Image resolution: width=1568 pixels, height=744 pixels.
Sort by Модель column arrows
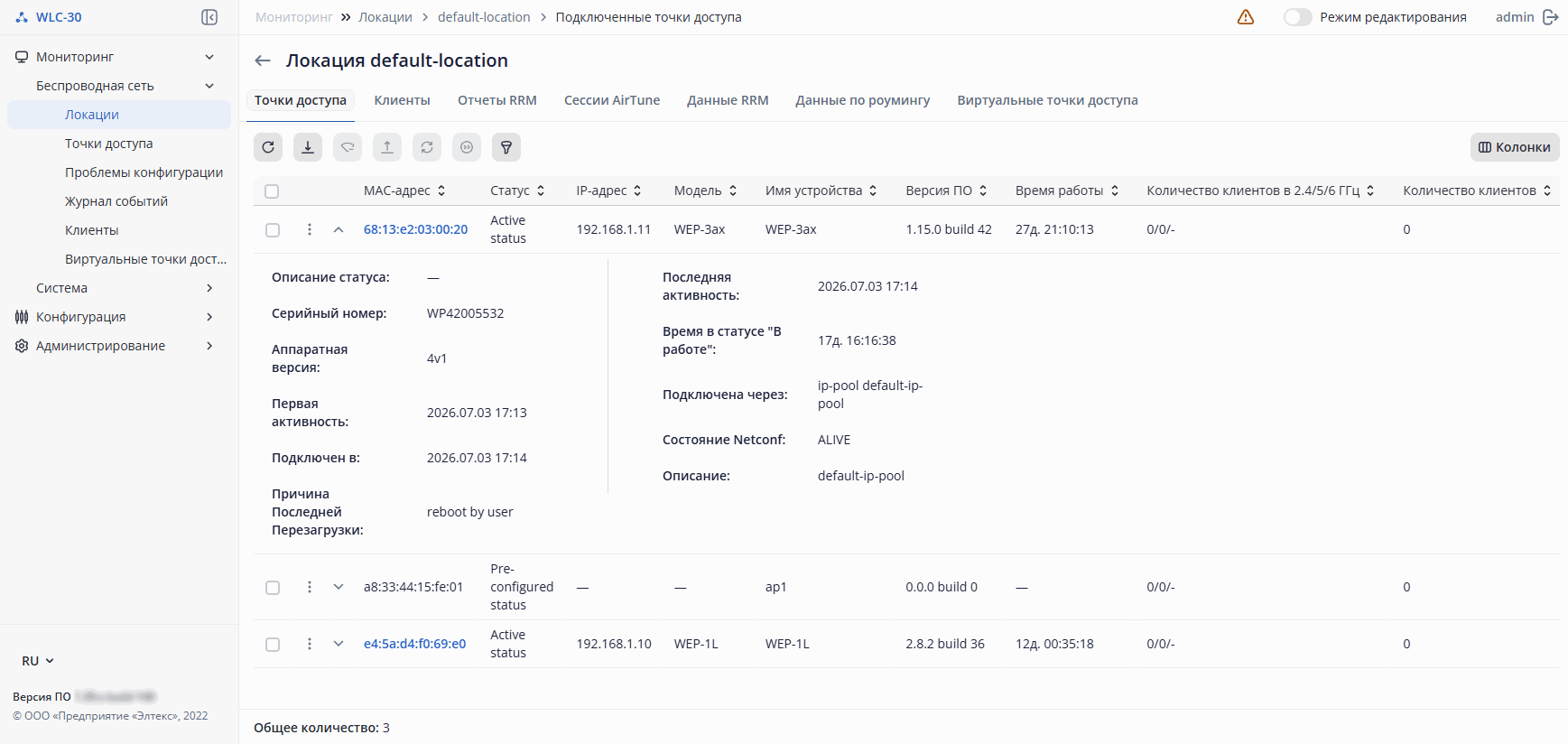733,191
